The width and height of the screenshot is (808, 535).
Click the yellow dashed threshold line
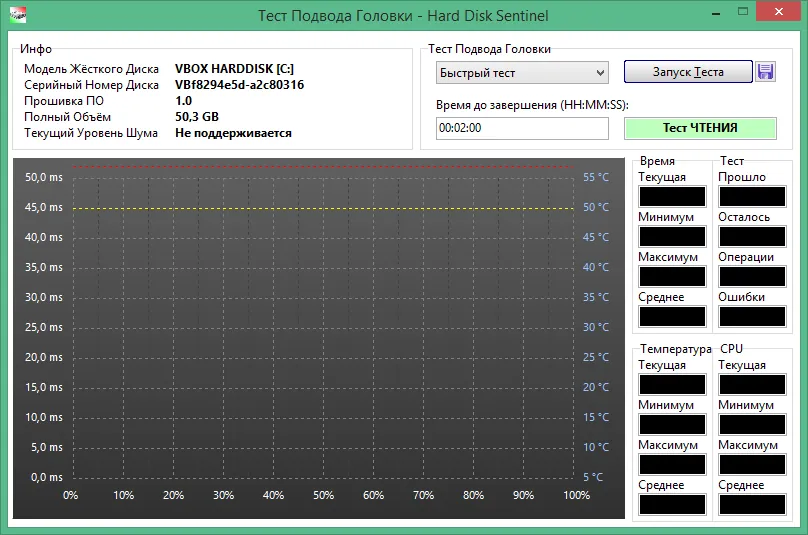323,209
